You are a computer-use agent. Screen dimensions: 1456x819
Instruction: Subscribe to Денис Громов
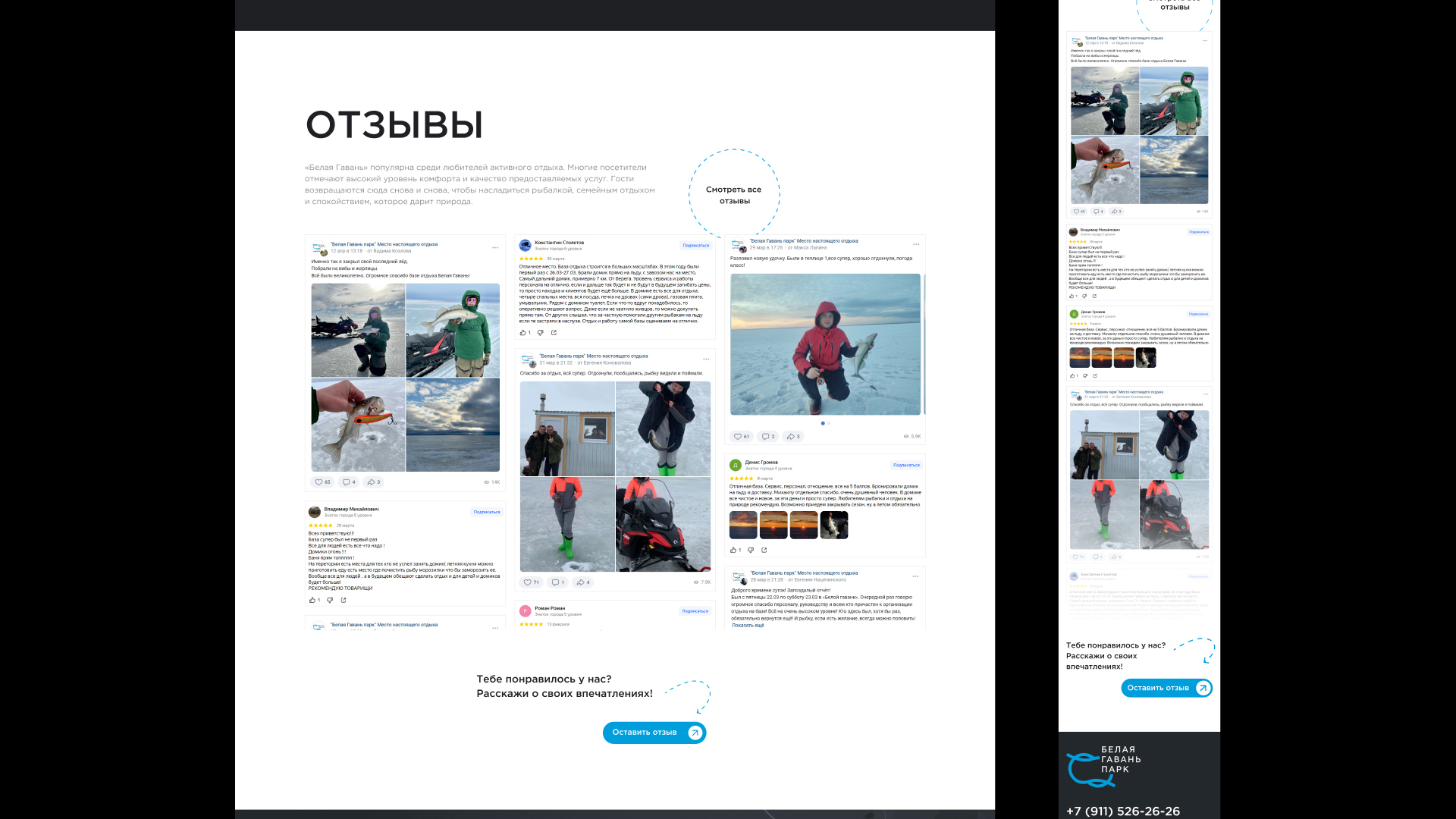click(905, 465)
